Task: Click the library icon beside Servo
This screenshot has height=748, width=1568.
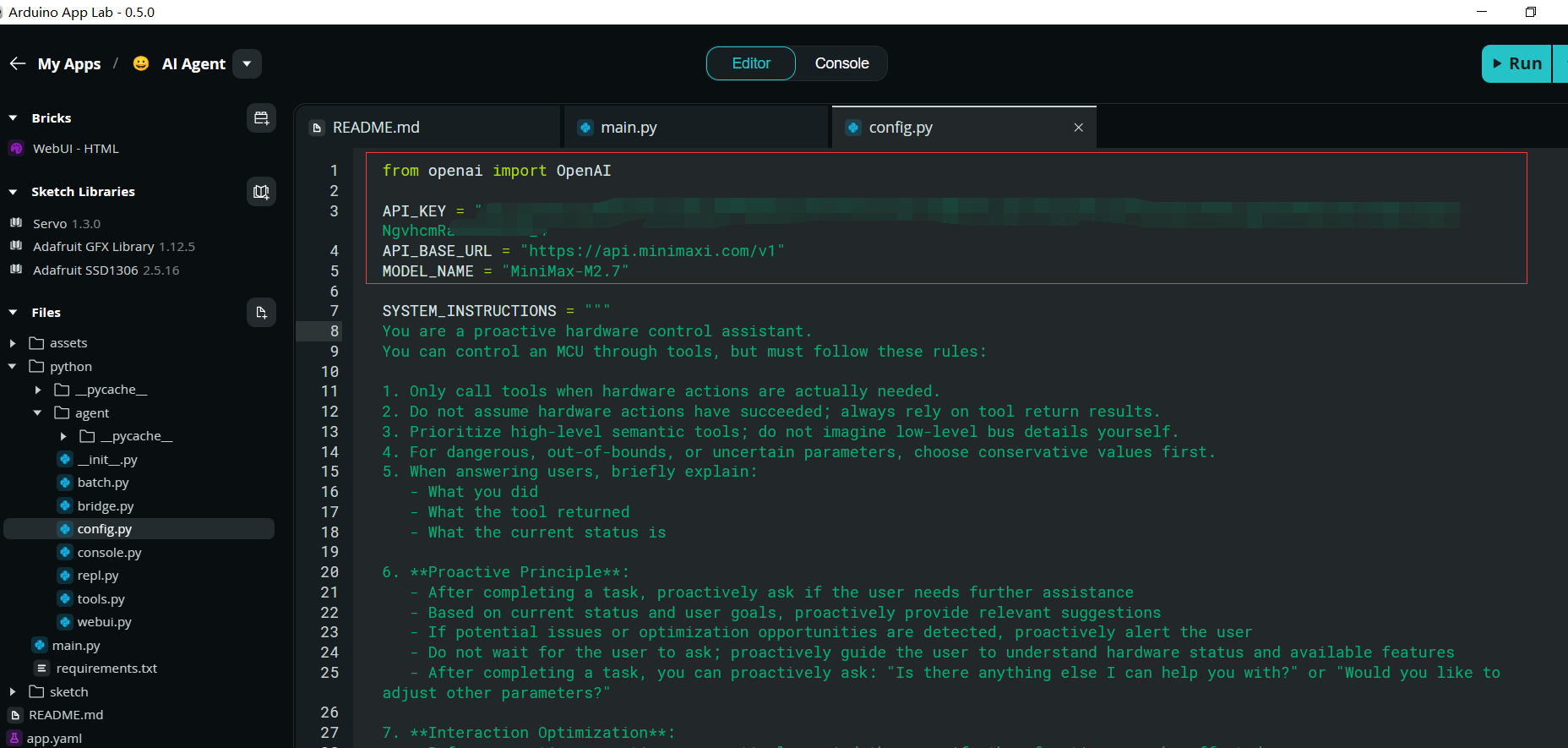Action: point(16,223)
